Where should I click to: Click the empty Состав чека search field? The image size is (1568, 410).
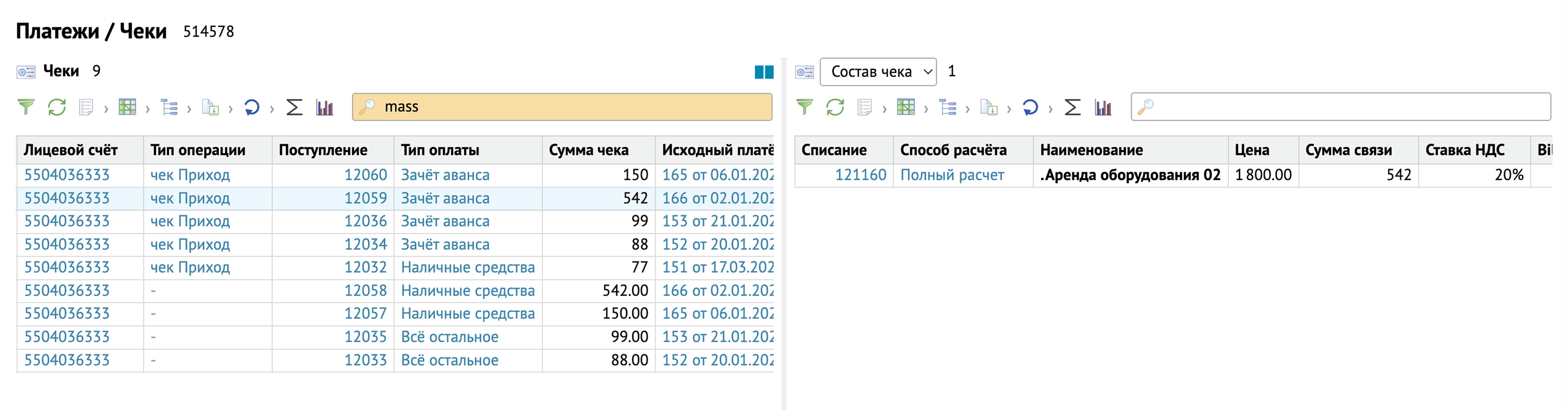[1340, 107]
